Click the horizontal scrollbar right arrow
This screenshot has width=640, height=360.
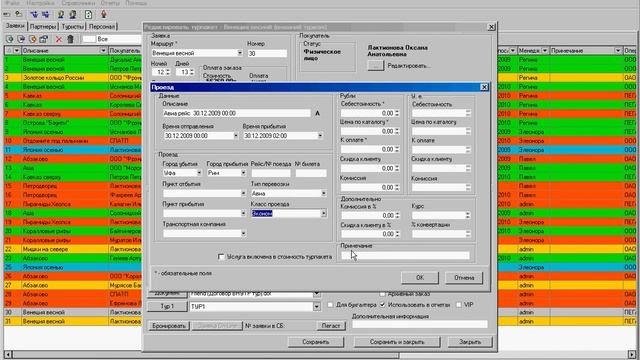click(x=632, y=354)
